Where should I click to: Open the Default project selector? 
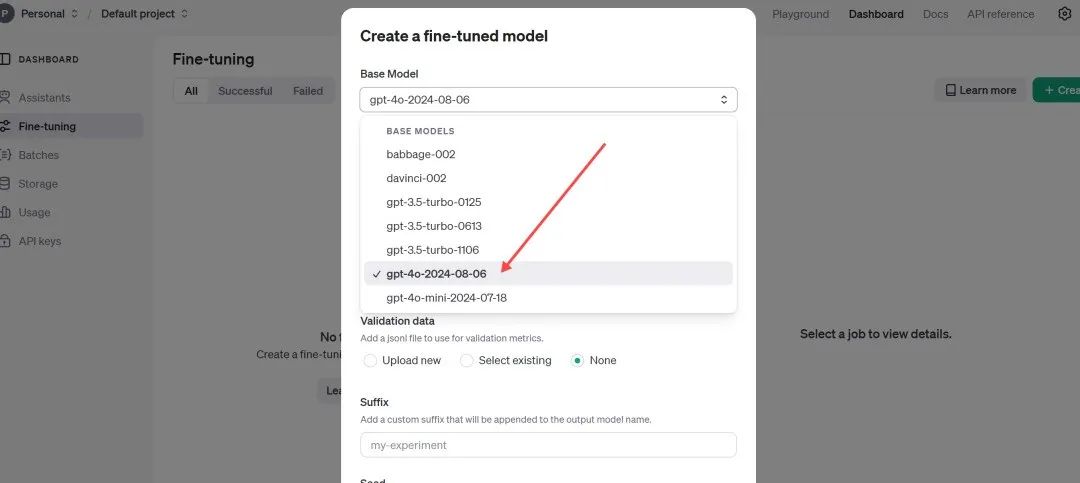coord(145,14)
